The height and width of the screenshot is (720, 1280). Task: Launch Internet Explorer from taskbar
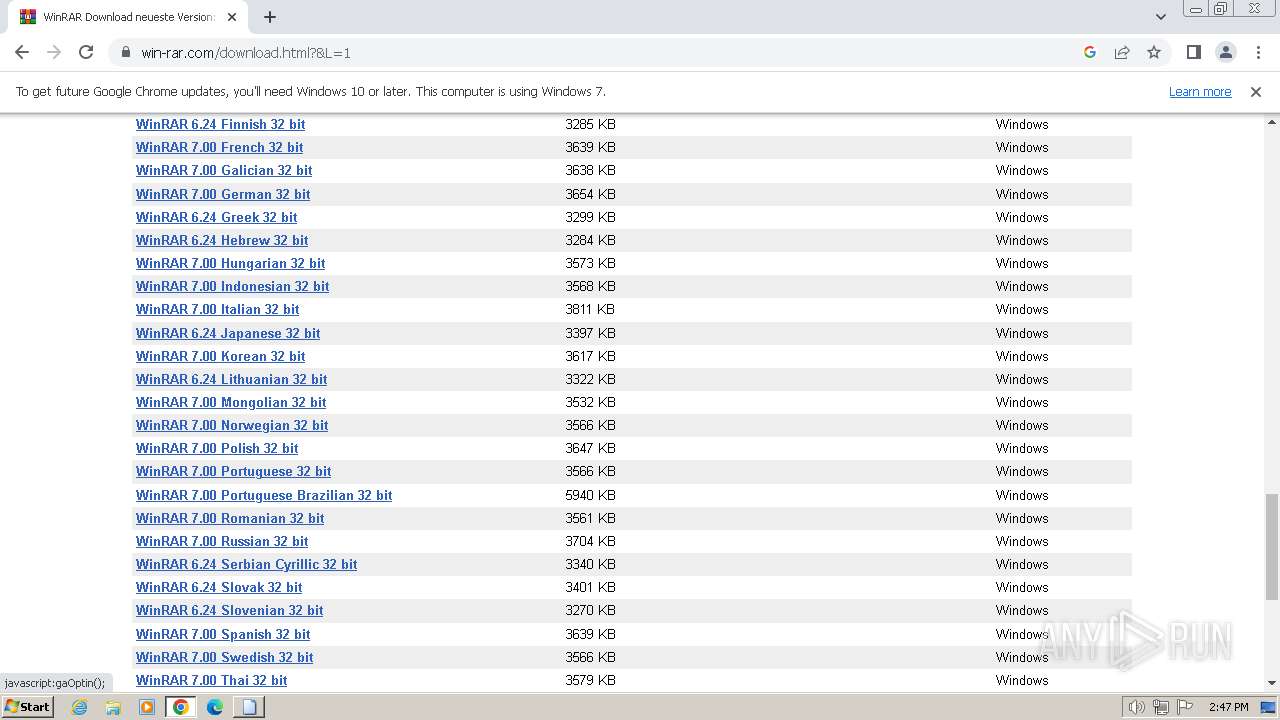tap(79, 707)
